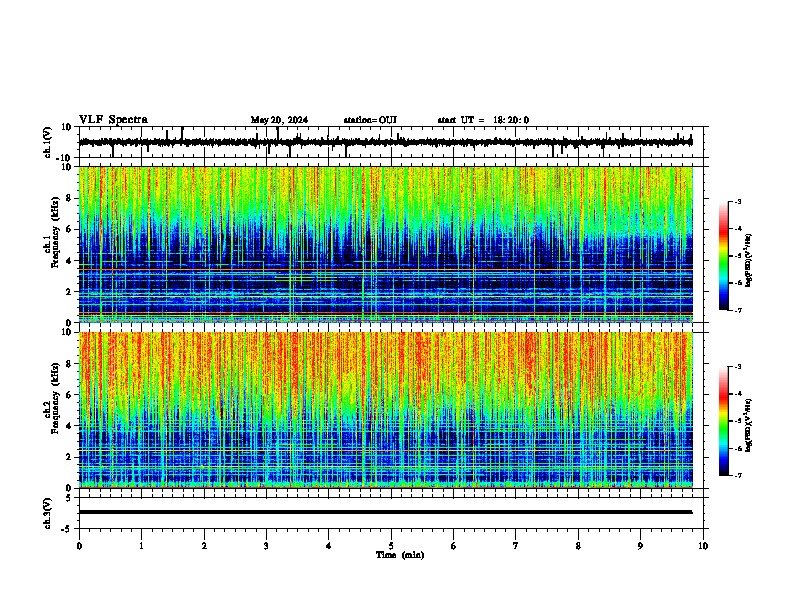Click the '-3' value on ch.2 color bar
Screen dimensions: 792x612
[738, 367]
